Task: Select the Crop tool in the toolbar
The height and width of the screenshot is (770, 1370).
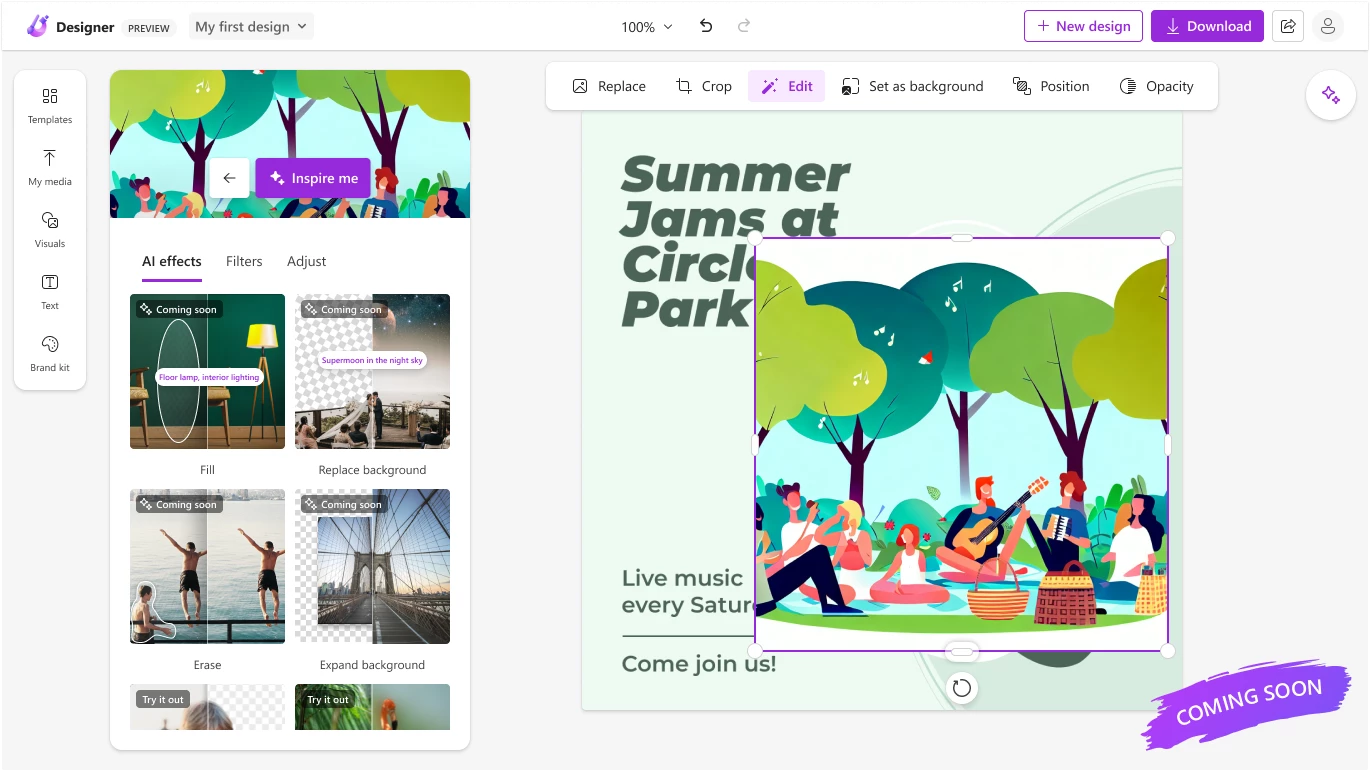Action: click(x=703, y=86)
